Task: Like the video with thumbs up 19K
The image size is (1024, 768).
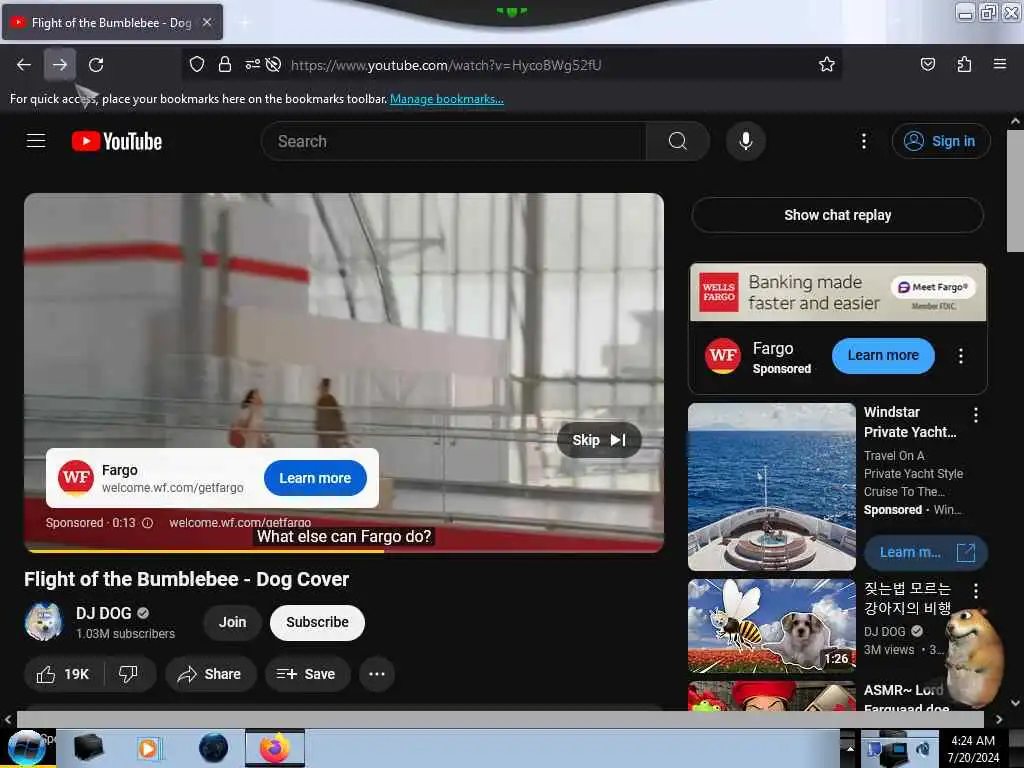Action: tap(63, 674)
